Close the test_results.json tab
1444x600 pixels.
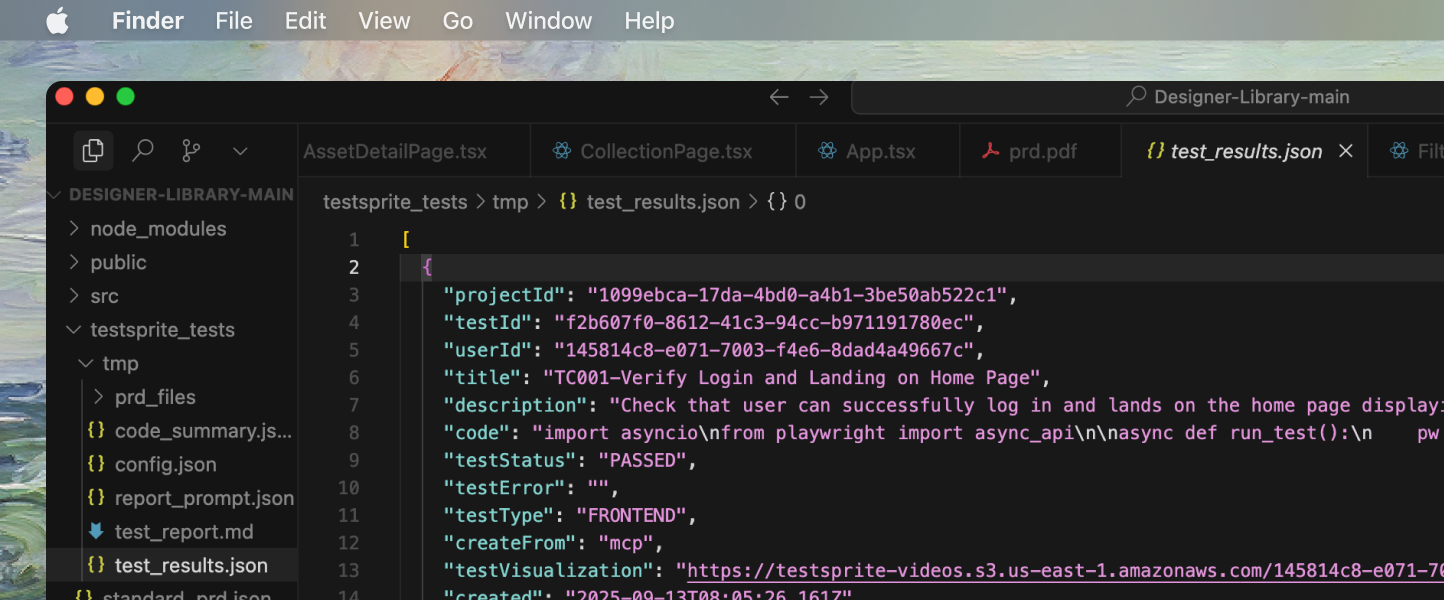pos(1346,151)
